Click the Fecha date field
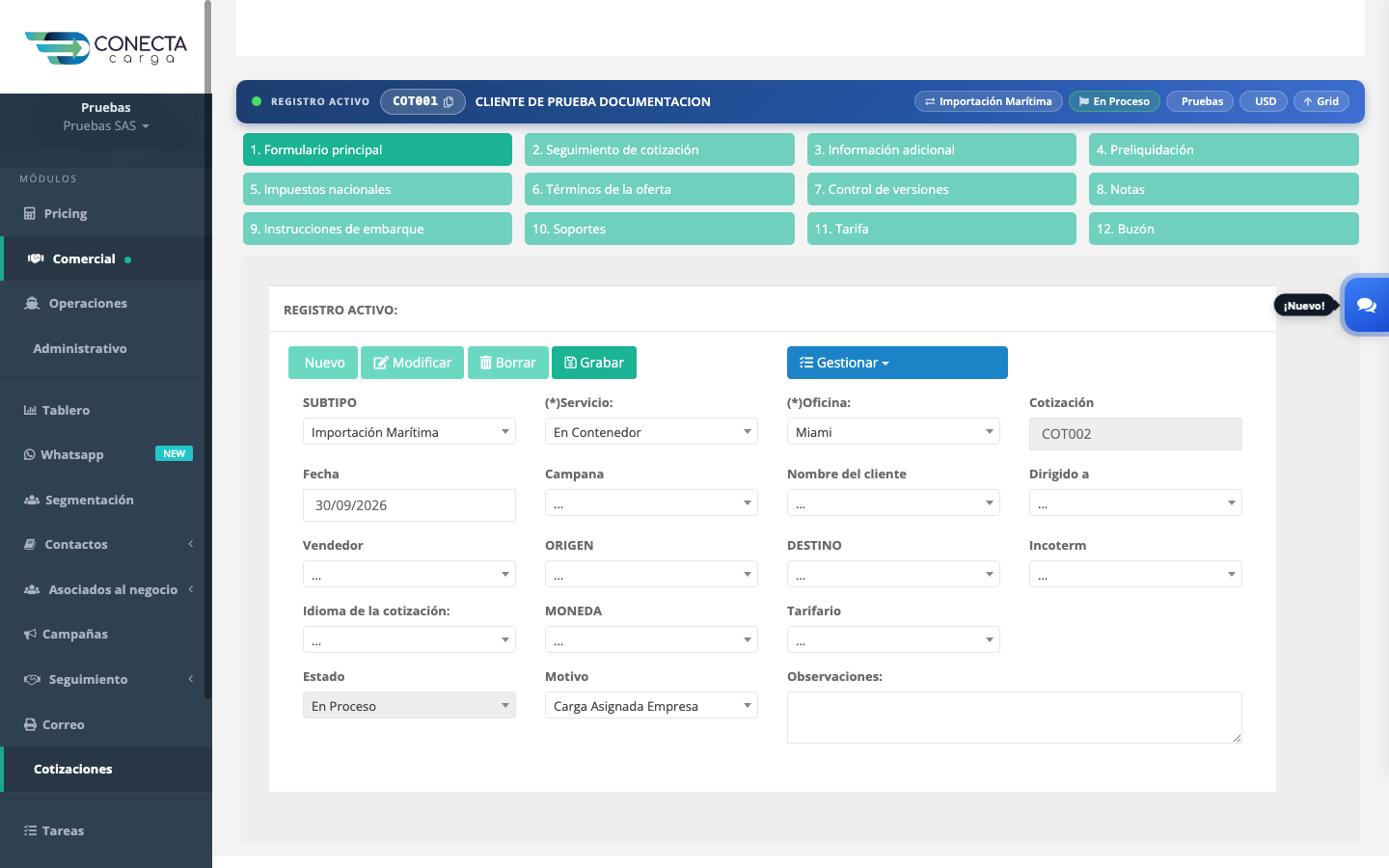 click(409, 505)
